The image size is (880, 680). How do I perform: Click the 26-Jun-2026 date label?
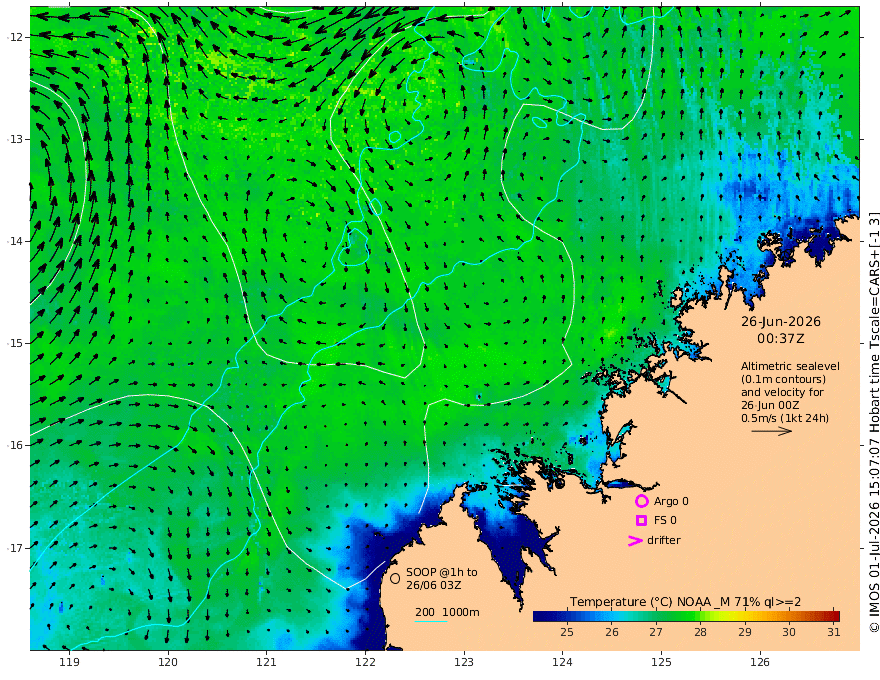tap(781, 321)
